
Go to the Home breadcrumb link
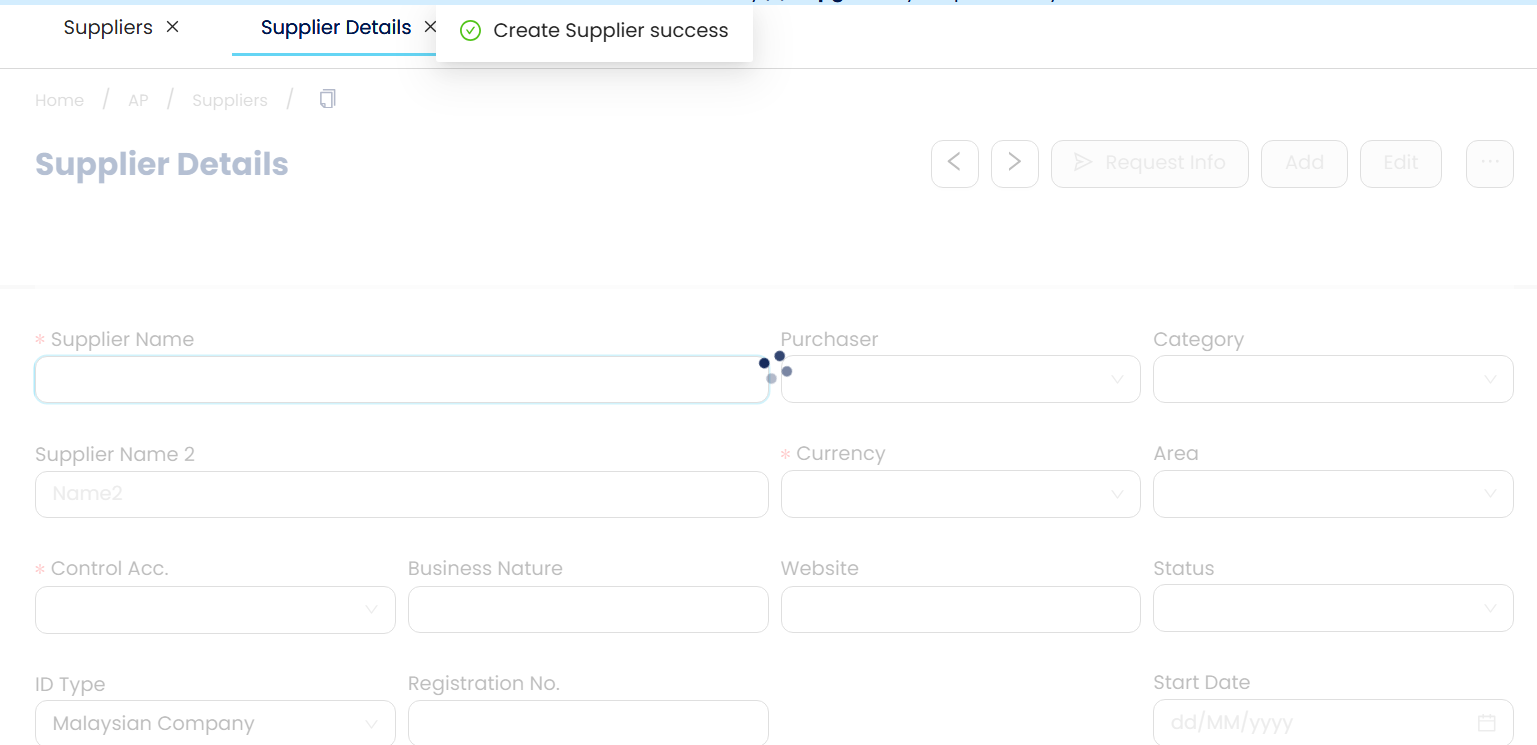point(59,100)
